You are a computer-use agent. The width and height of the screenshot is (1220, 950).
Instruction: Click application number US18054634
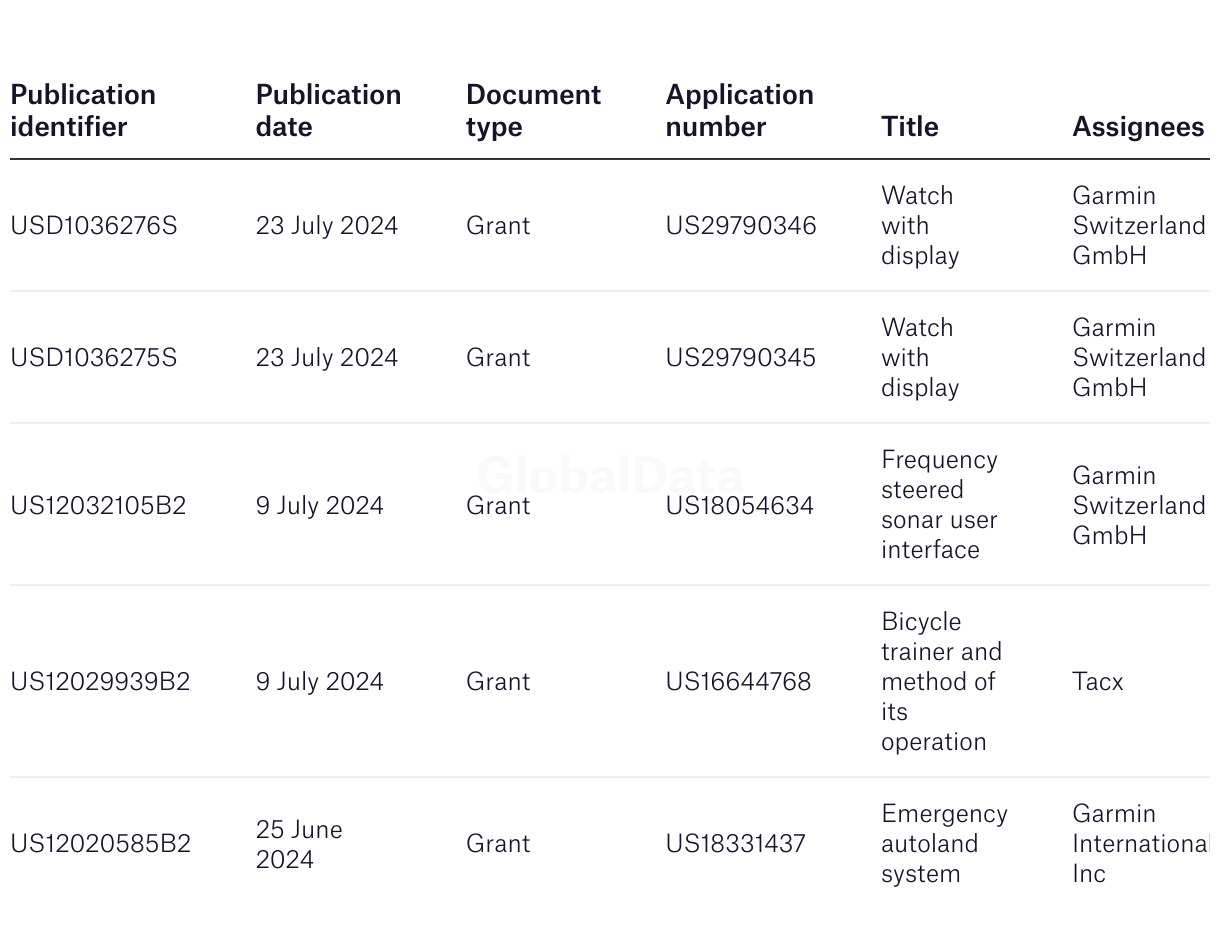point(740,506)
